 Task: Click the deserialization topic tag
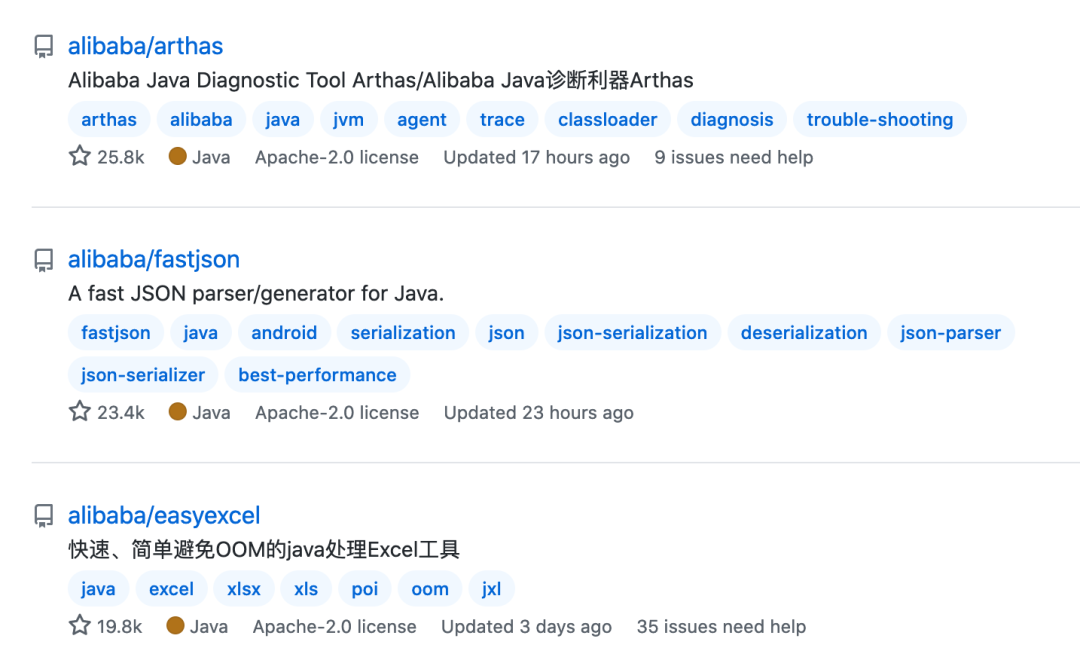(x=804, y=333)
